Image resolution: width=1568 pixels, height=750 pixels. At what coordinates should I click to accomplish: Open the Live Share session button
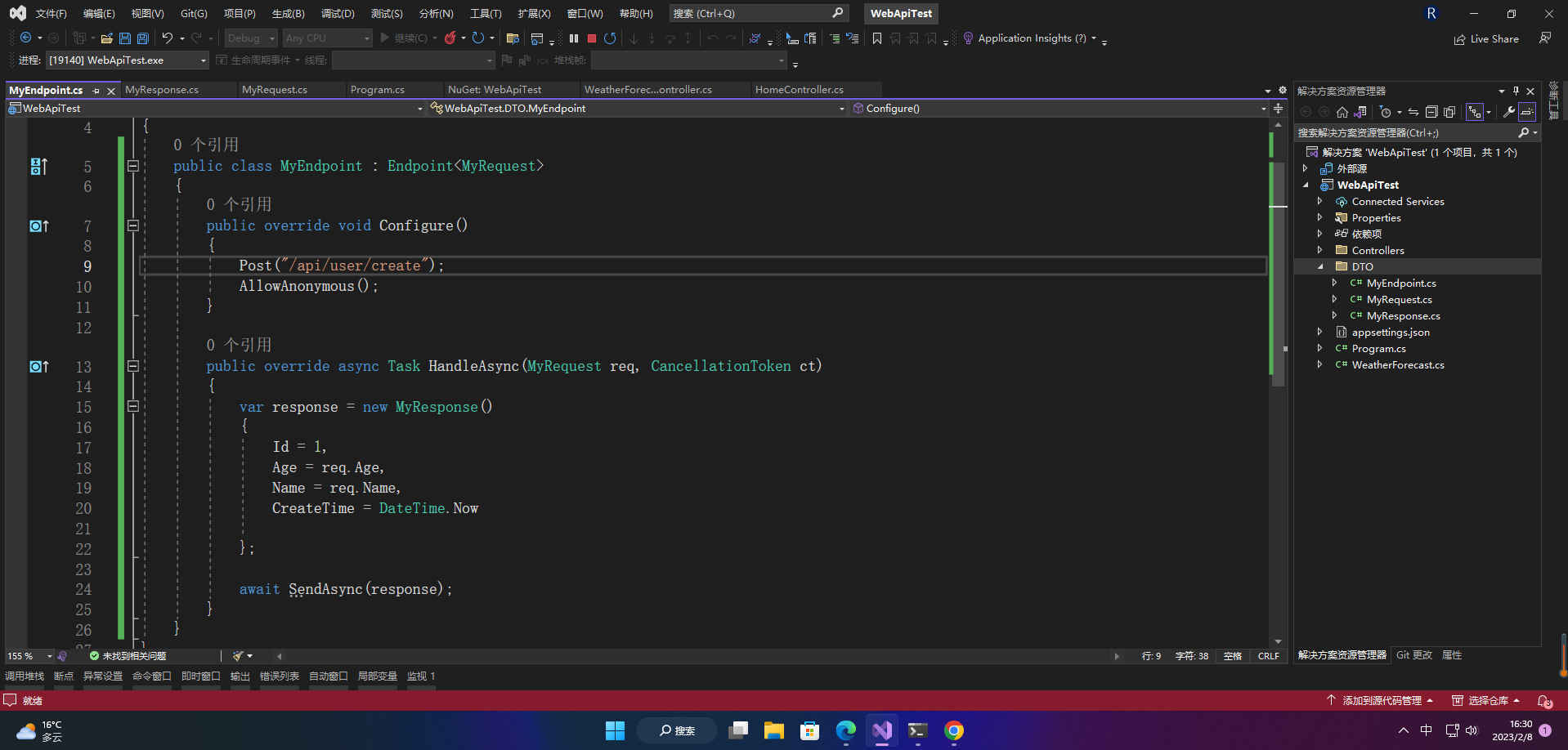coord(1486,38)
